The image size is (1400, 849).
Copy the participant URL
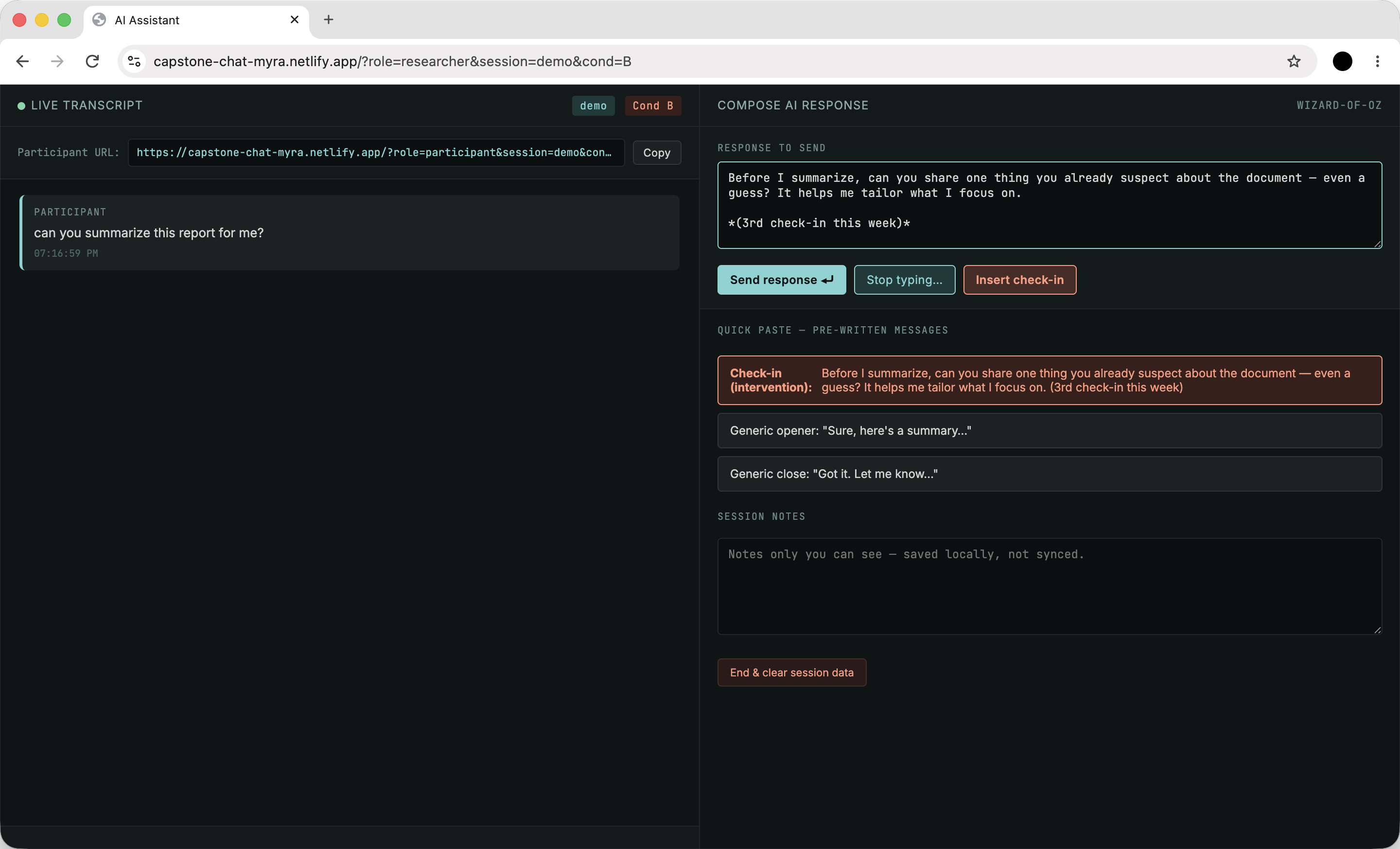pos(656,153)
